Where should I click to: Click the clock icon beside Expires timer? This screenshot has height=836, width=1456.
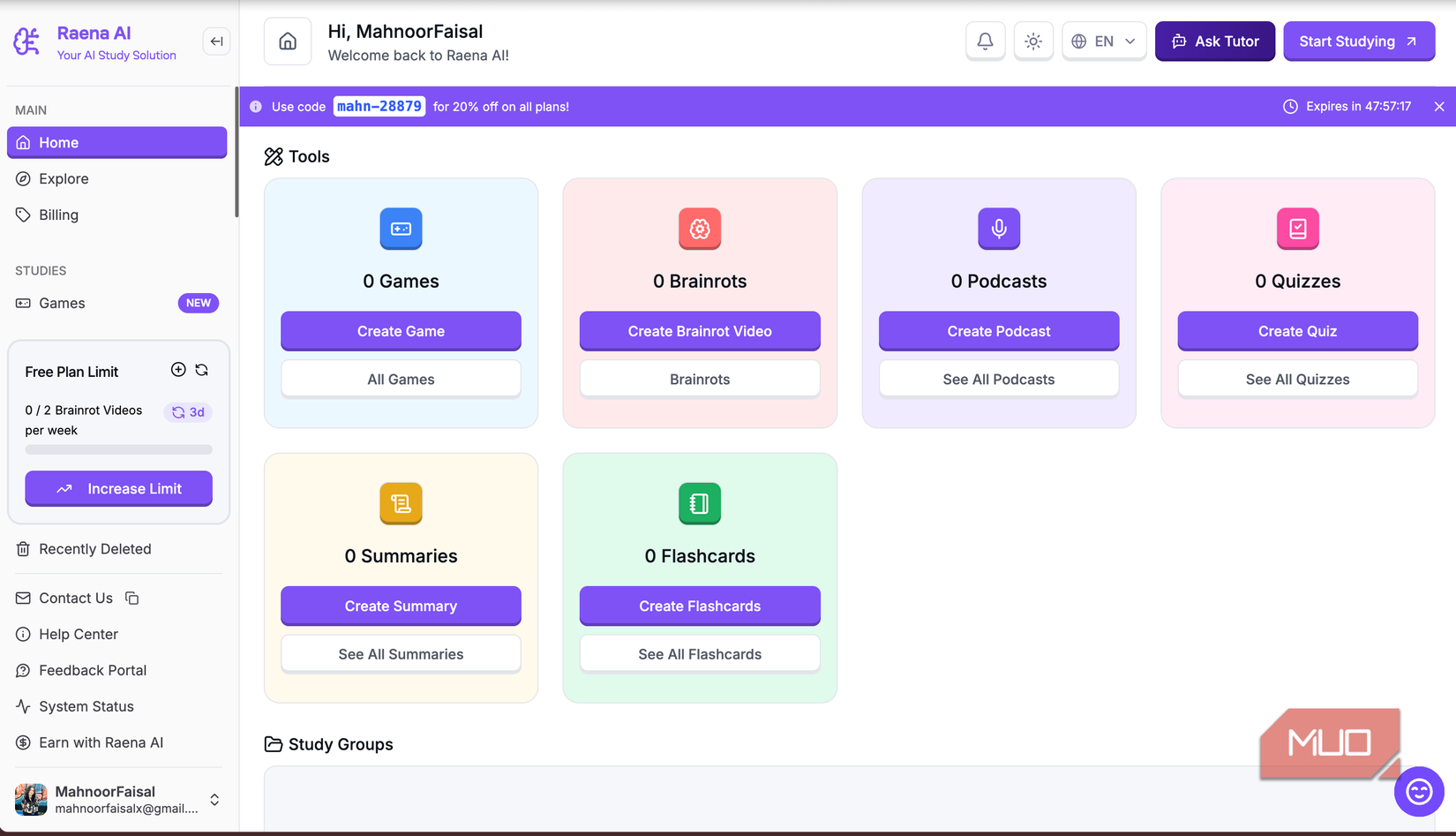click(x=1290, y=107)
